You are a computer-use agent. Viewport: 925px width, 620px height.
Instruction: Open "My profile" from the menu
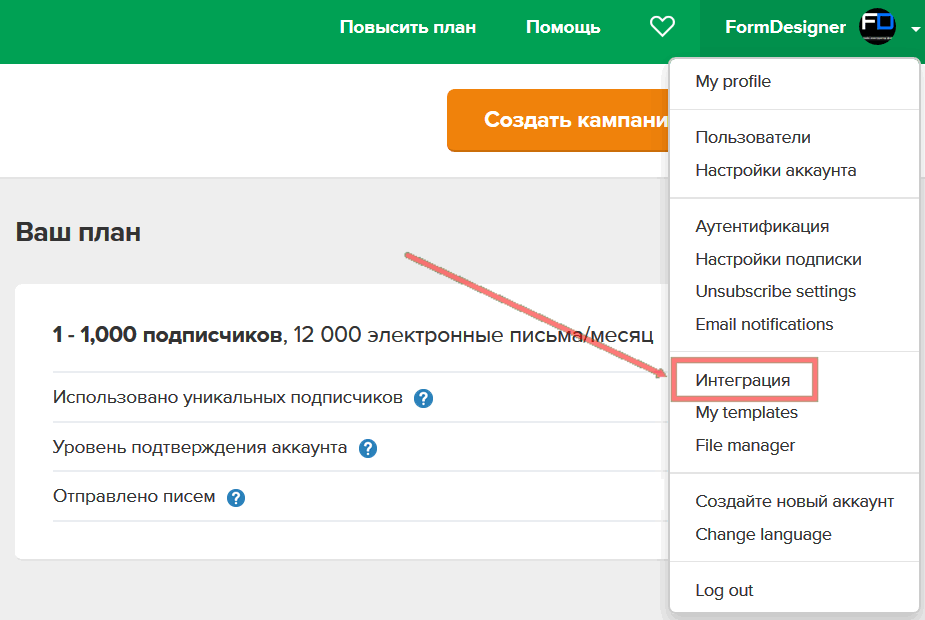click(x=731, y=81)
